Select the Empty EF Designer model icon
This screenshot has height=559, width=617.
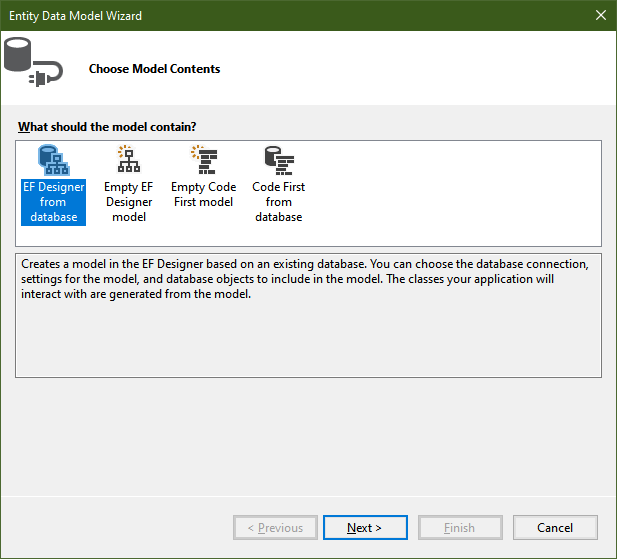coord(129,159)
